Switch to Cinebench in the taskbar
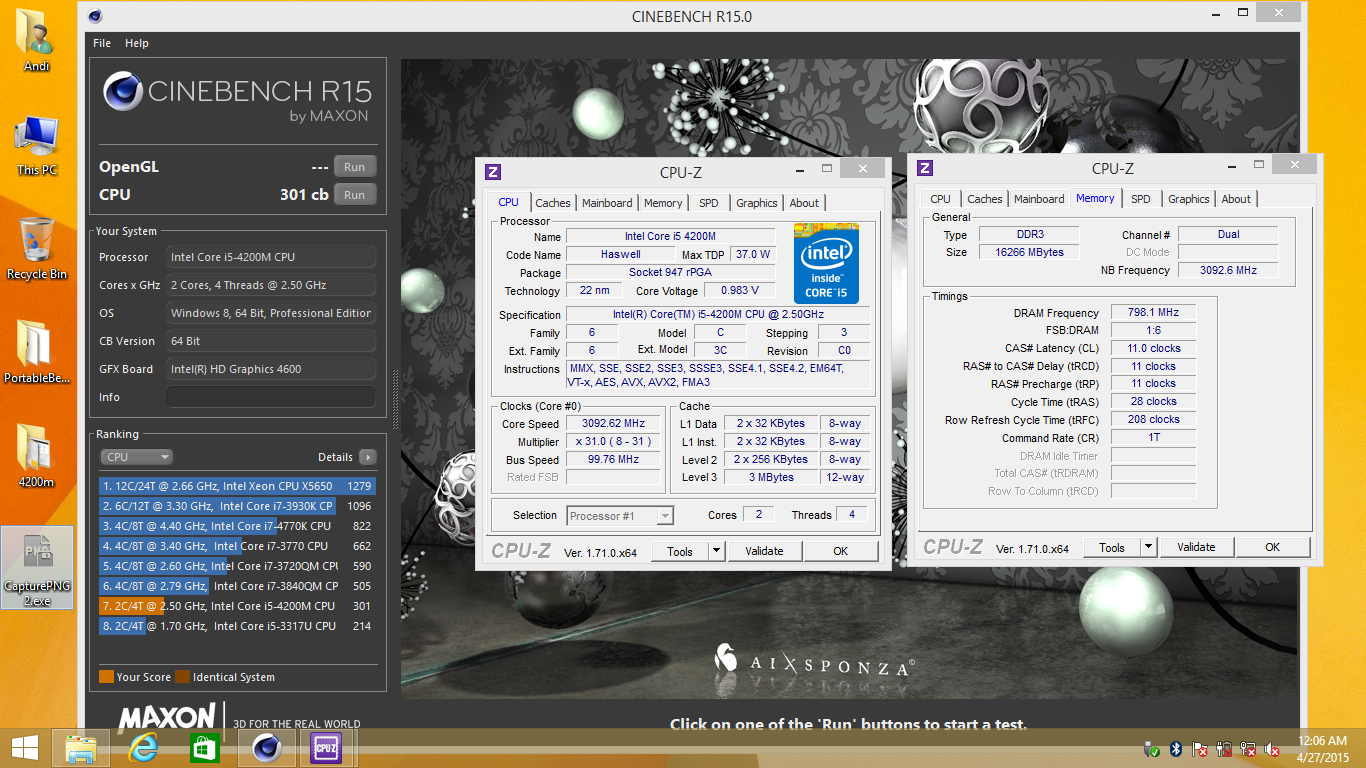The image size is (1366, 768). [266, 748]
